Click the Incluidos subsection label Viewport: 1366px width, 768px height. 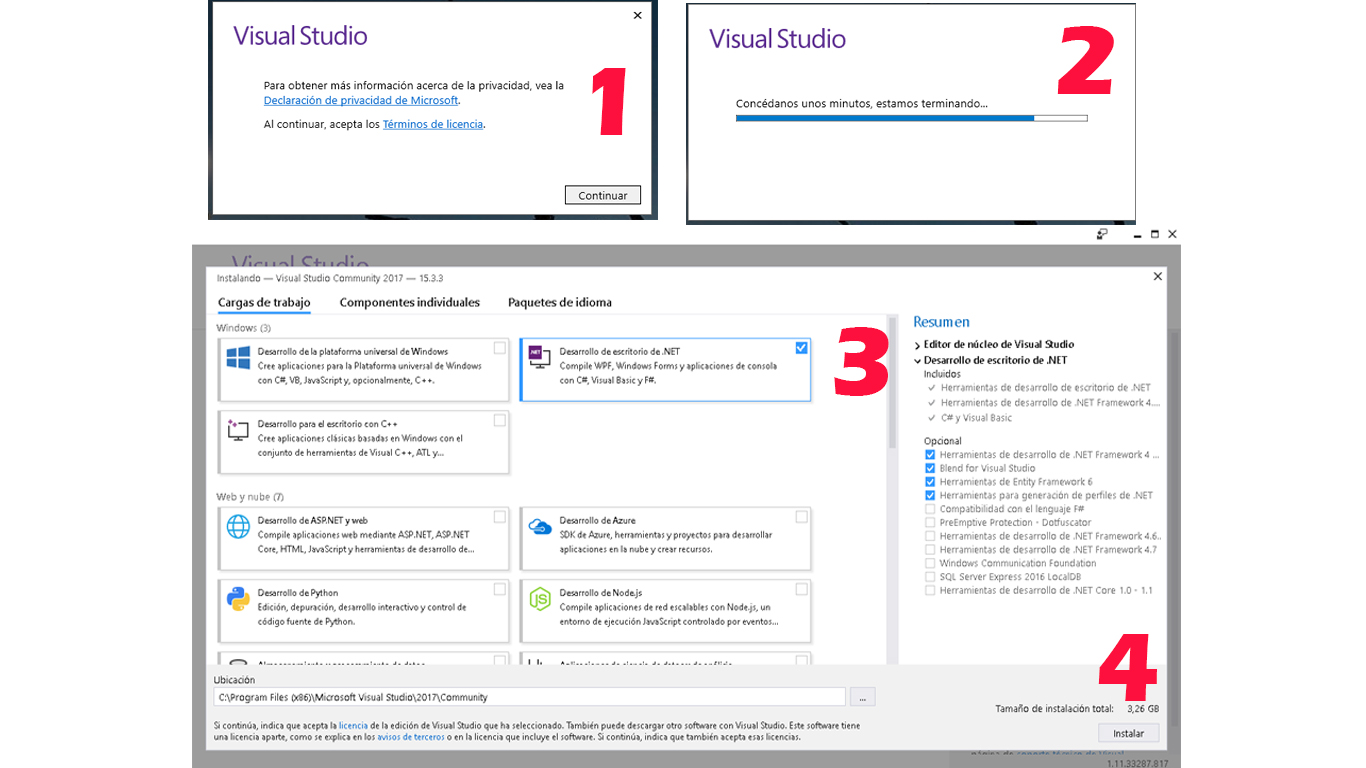click(x=942, y=374)
